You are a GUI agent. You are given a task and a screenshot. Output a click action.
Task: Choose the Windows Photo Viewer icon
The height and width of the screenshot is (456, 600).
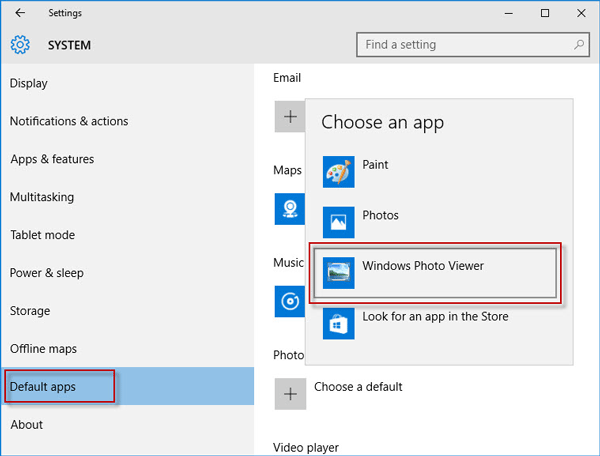pyautogui.click(x=339, y=273)
